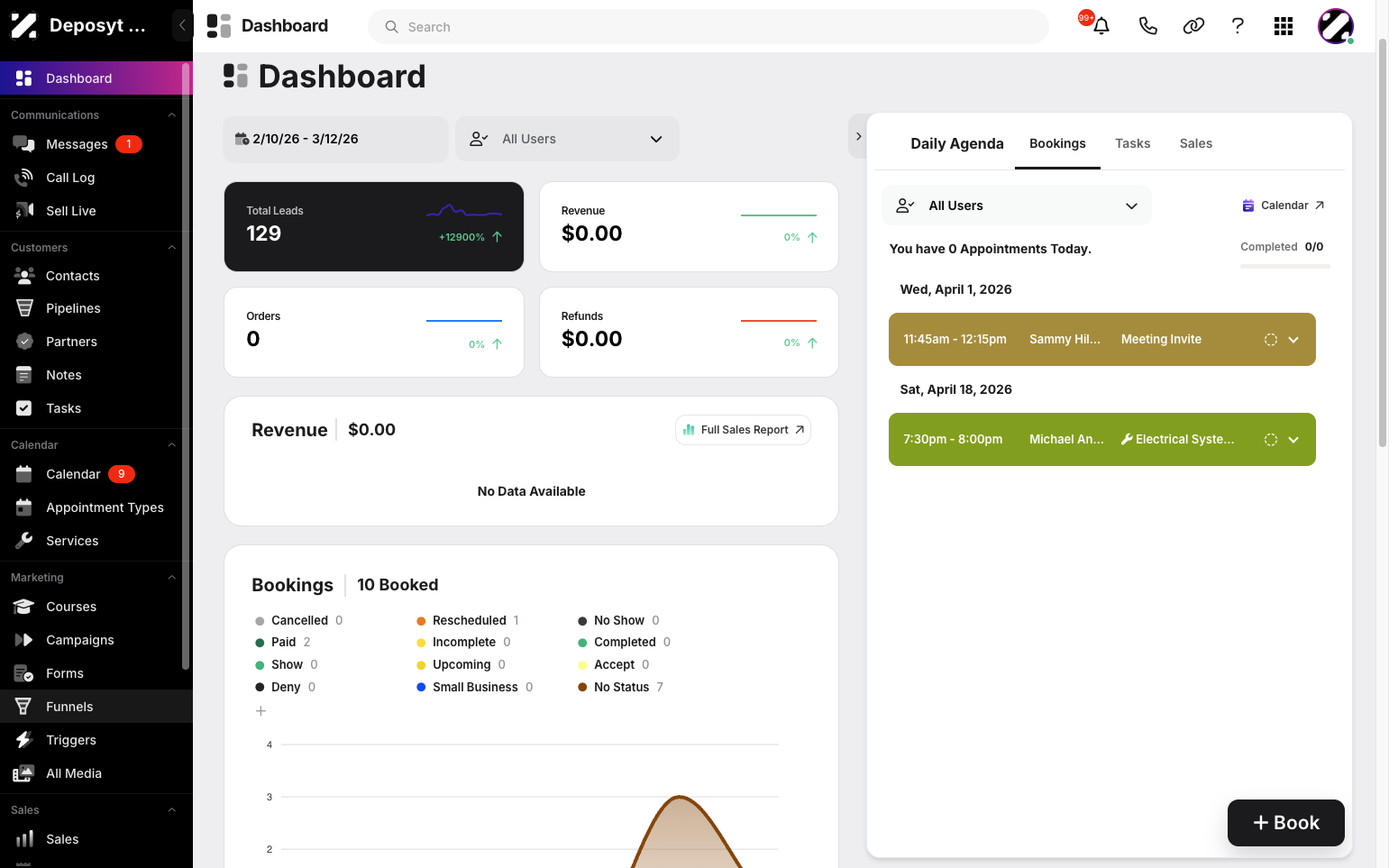Click the Small Business blue legend dot

tap(421, 688)
